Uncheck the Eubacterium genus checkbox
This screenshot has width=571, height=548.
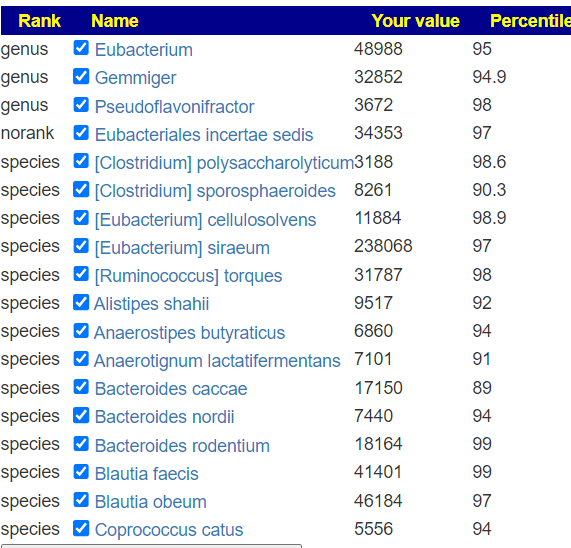tap(81, 48)
